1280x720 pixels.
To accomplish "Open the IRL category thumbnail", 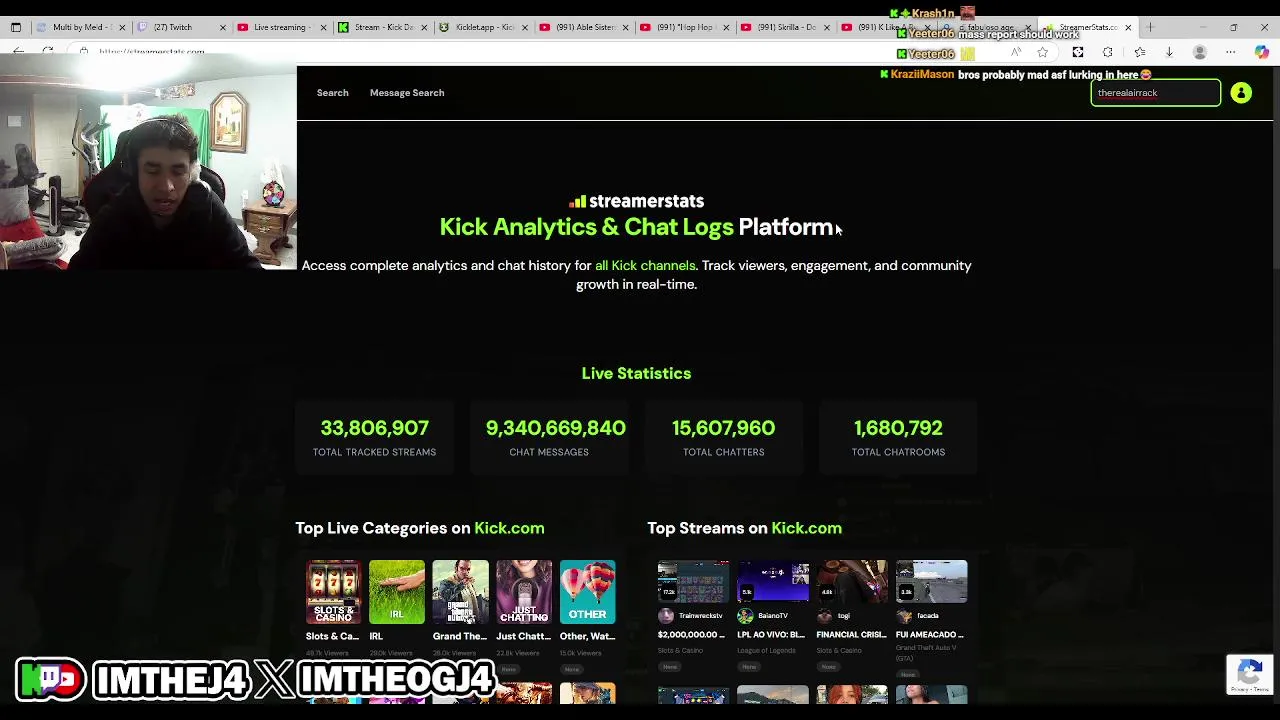I will 397,591.
